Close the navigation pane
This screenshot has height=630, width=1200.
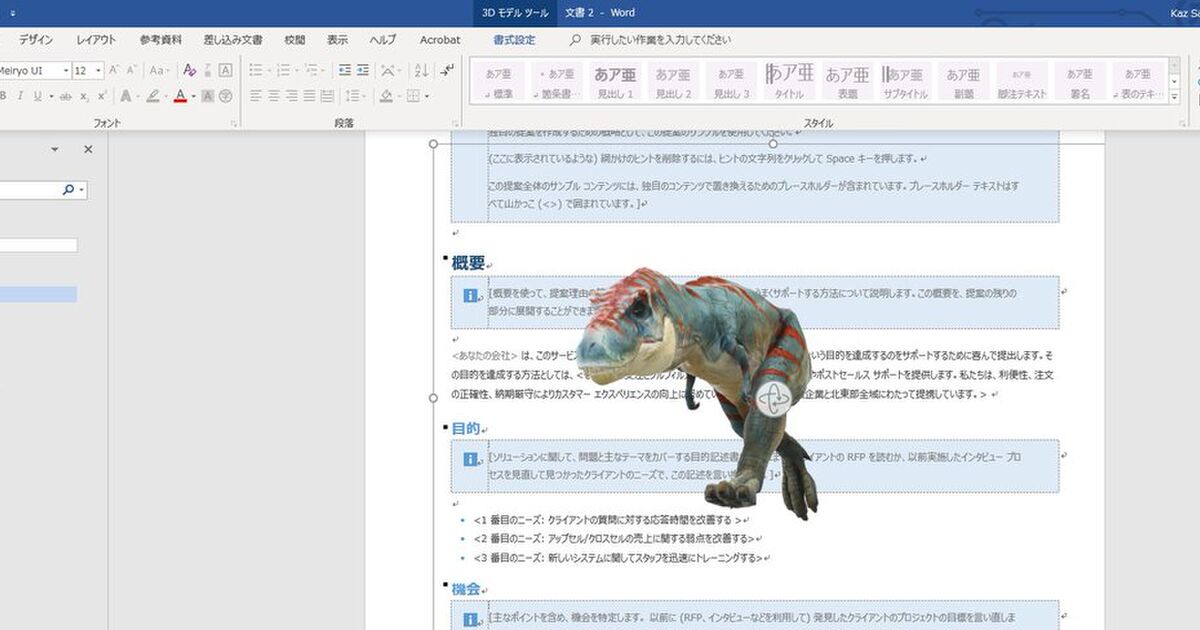[x=88, y=149]
